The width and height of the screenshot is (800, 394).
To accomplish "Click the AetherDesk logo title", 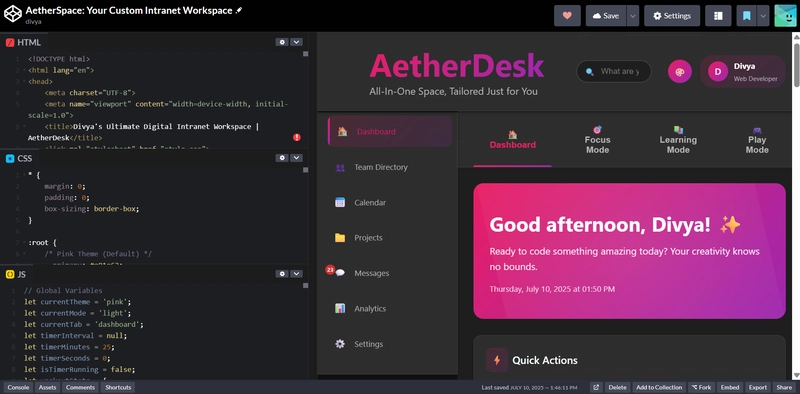I will tap(457, 66).
